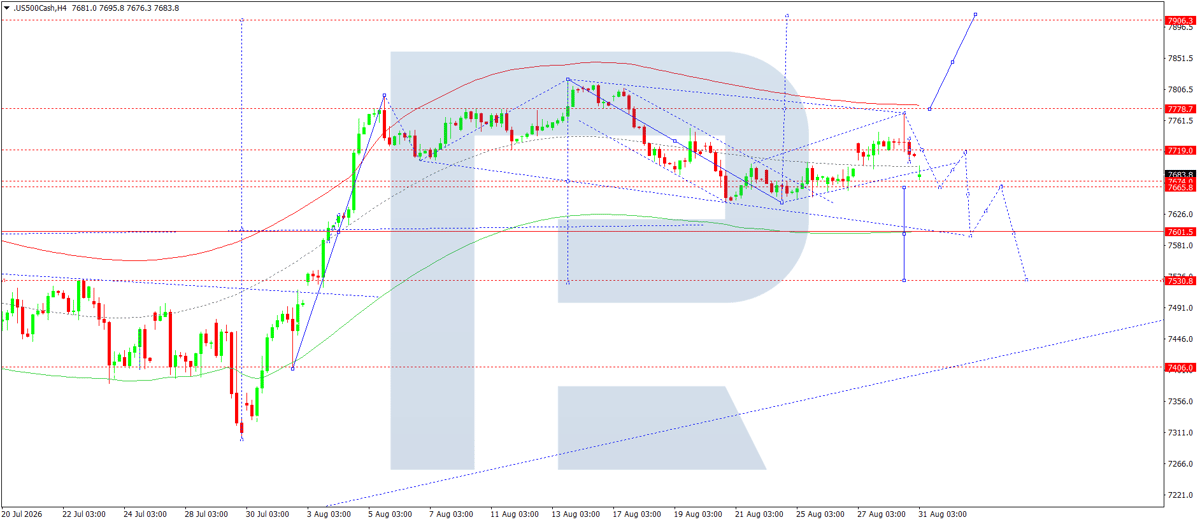Screen dimensions: 1200x522
Task: Open the chart dropdown arrow beside .US500Cash
Action: 6,8
